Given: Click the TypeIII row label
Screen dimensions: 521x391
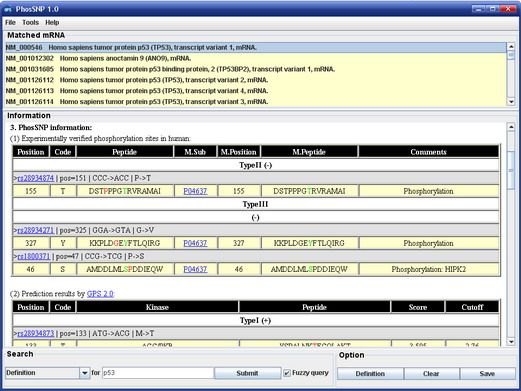Looking at the screenshot, I should pos(255,204).
